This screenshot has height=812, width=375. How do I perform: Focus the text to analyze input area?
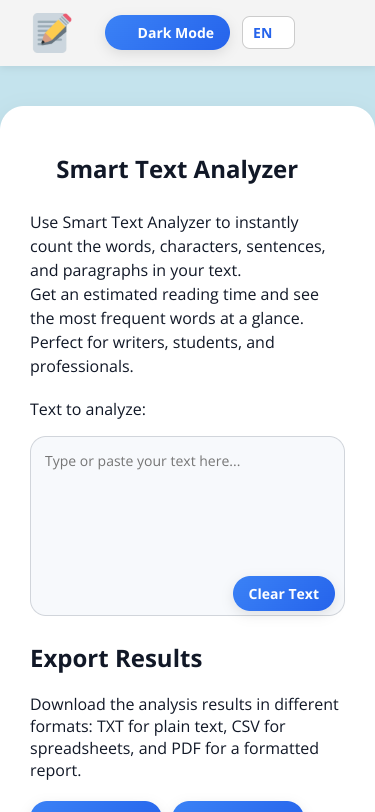point(188,526)
